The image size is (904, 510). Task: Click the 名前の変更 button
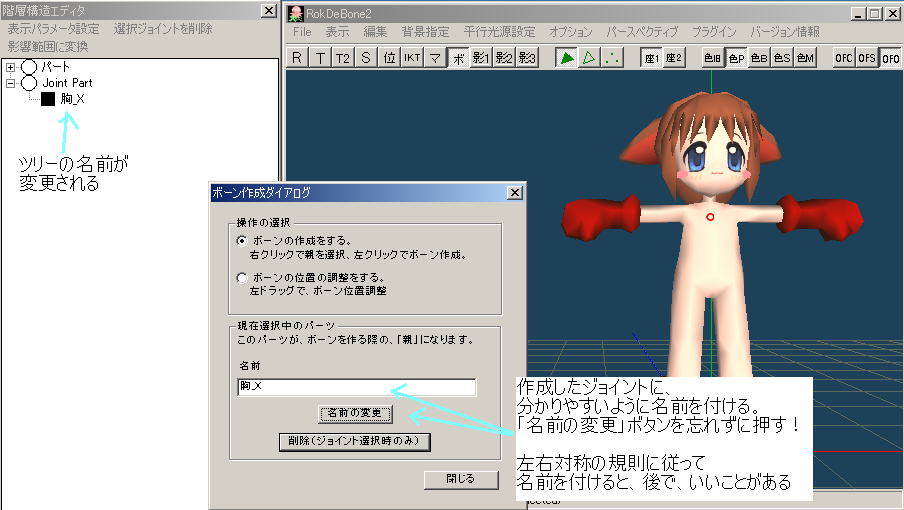pyautogui.click(x=354, y=413)
